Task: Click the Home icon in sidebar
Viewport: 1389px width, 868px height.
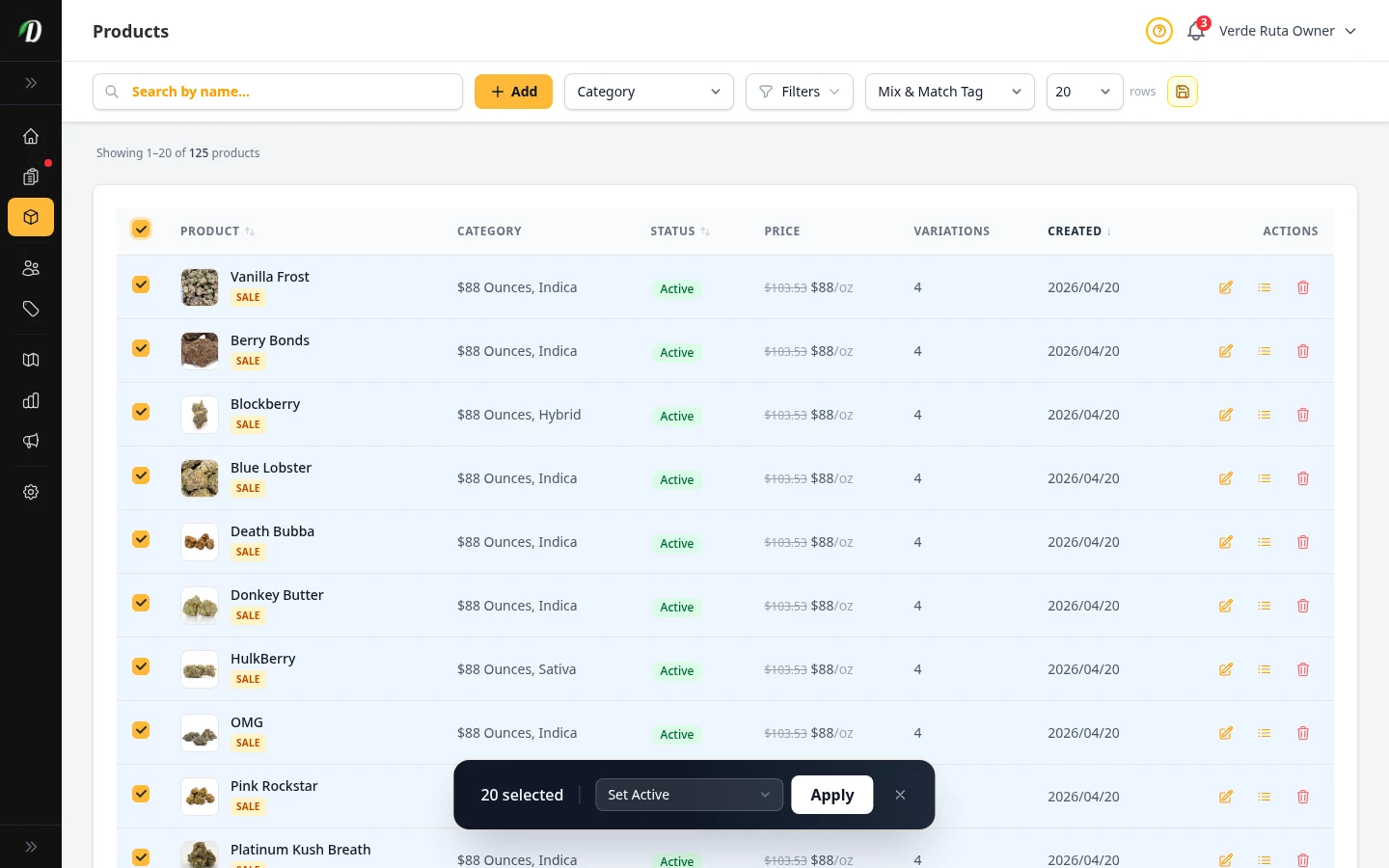Action: [31, 136]
